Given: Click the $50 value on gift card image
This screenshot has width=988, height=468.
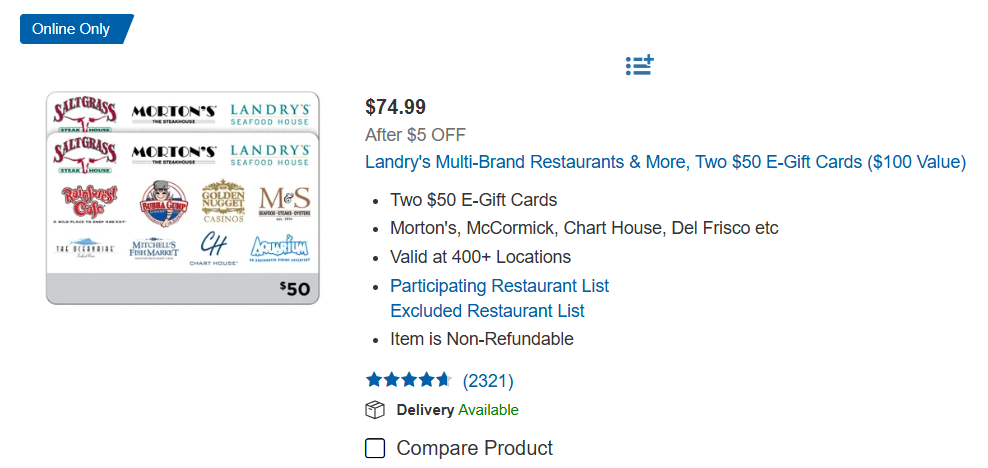Looking at the screenshot, I should [x=294, y=289].
